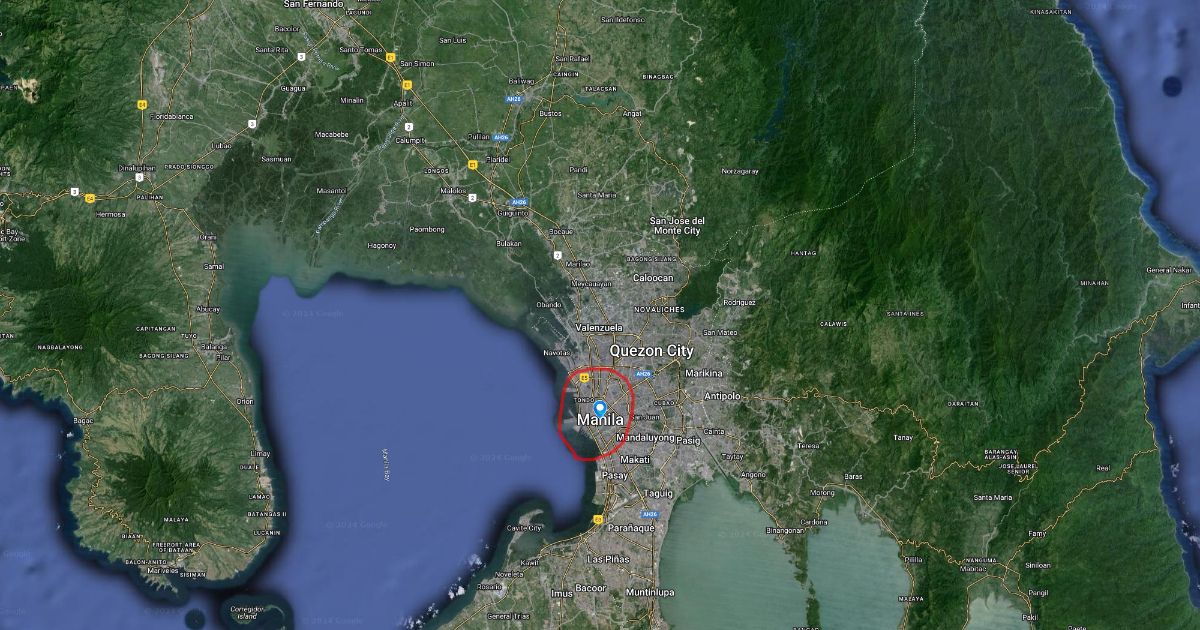Click the Paombong label

pyautogui.click(x=427, y=229)
